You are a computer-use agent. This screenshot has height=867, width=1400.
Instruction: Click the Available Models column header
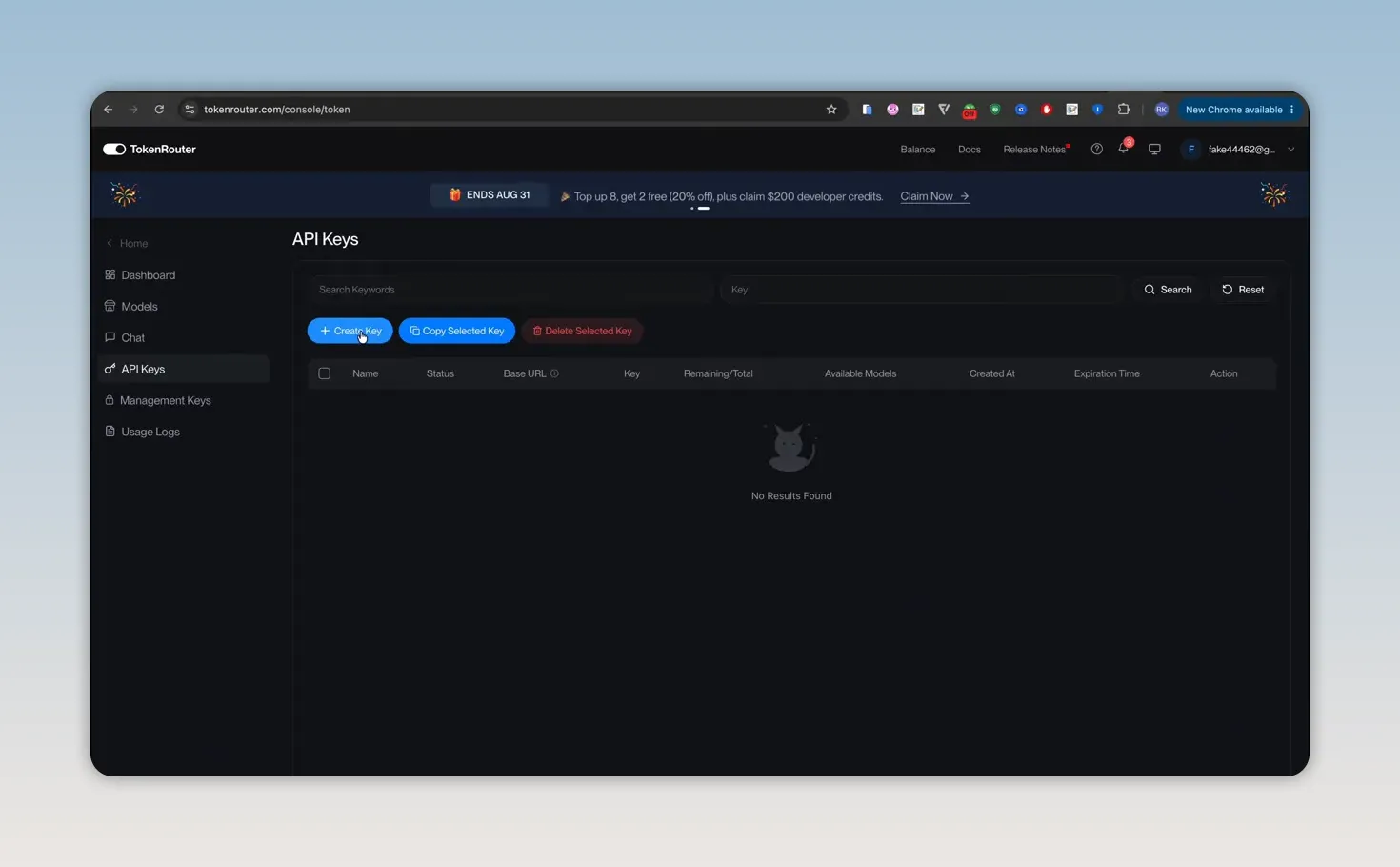tap(860, 373)
